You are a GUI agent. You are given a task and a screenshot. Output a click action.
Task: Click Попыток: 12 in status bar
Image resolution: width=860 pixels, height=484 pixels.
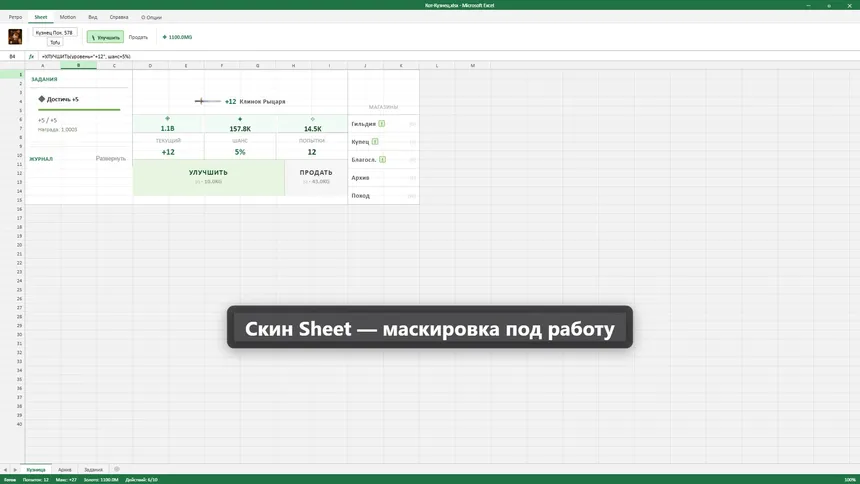(36, 480)
